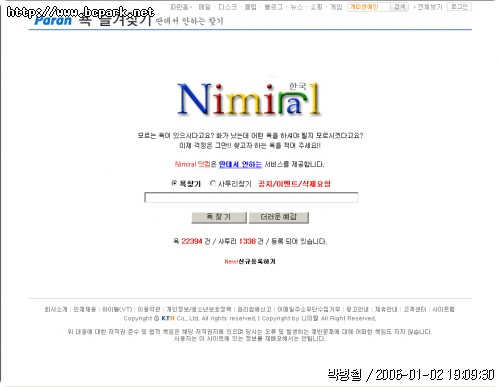This screenshot has height=387, width=500.
Task: Open 파란홈 in top navigation
Action: click(x=179, y=7)
